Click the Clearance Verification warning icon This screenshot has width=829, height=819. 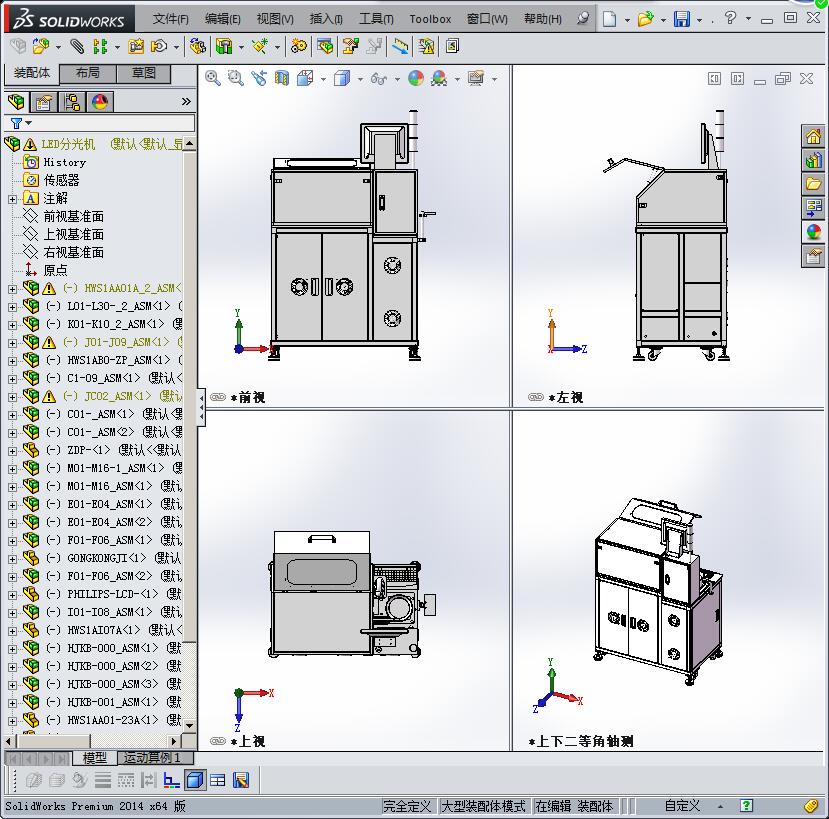[x=426, y=47]
